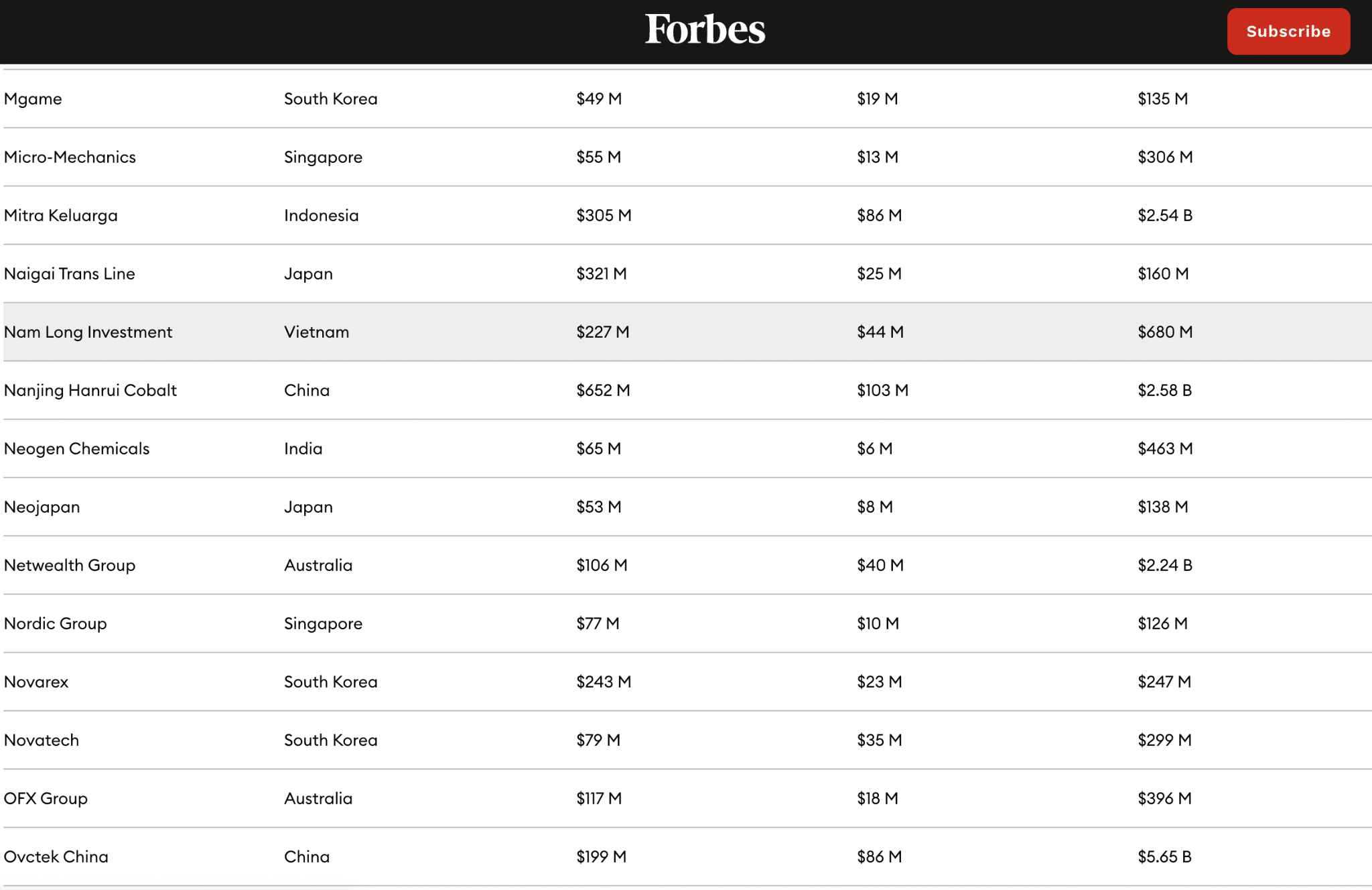
Task: Click the Indonesia country cell
Action: 322,215
